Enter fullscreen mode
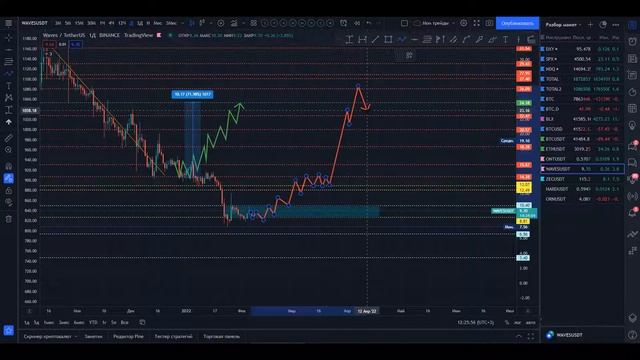 click(x=476, y=23)
